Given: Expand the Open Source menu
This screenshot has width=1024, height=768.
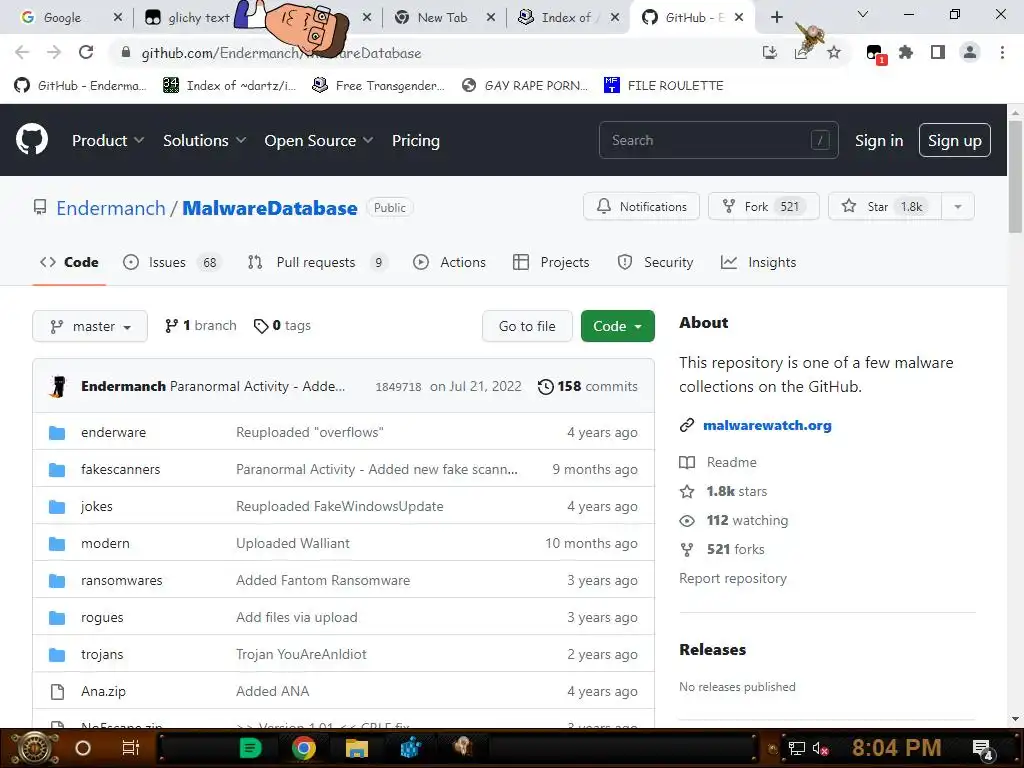Looking at the screenshot, I should [x=319, y=140].
